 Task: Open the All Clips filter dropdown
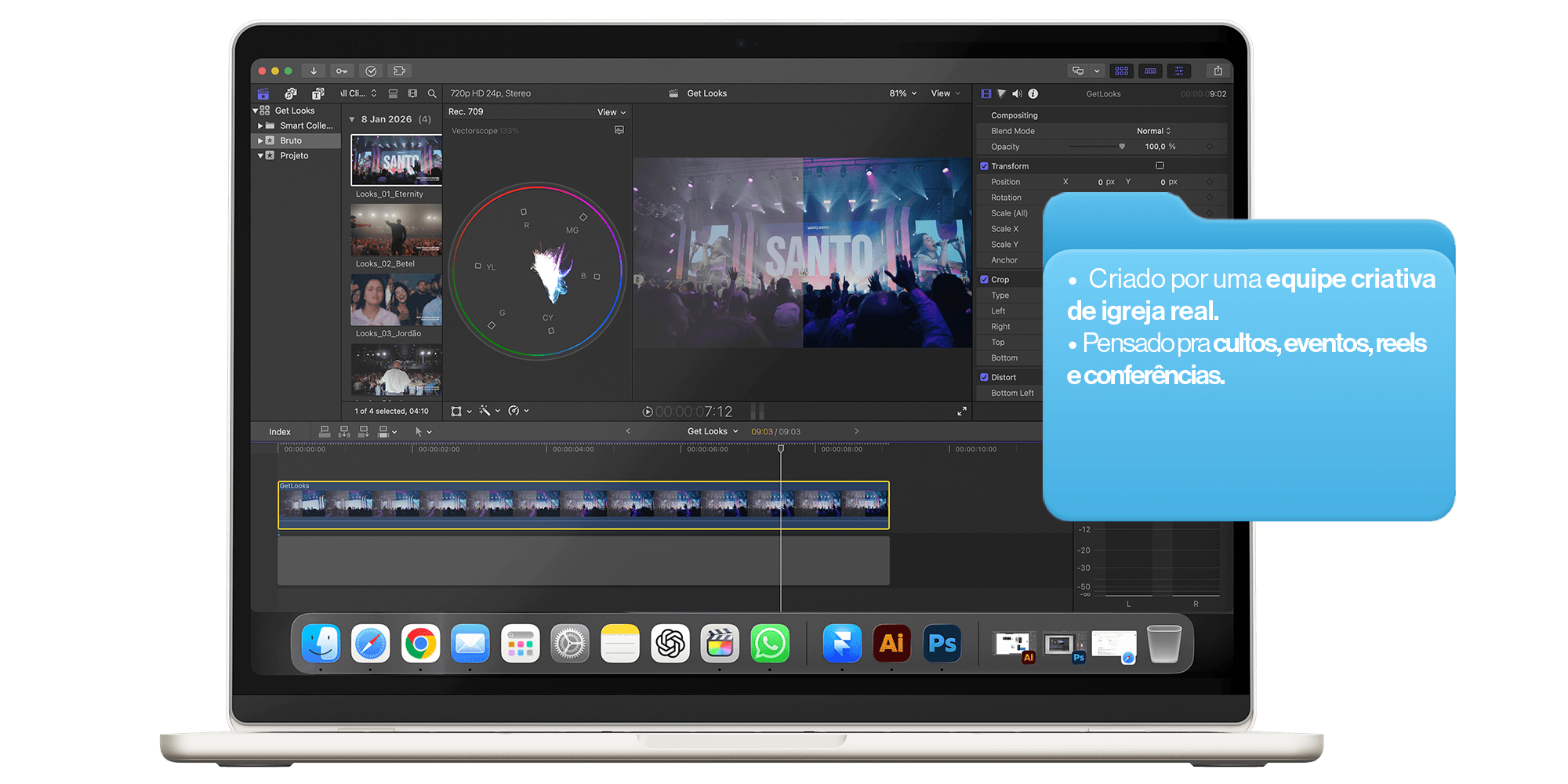click(358, 93)
